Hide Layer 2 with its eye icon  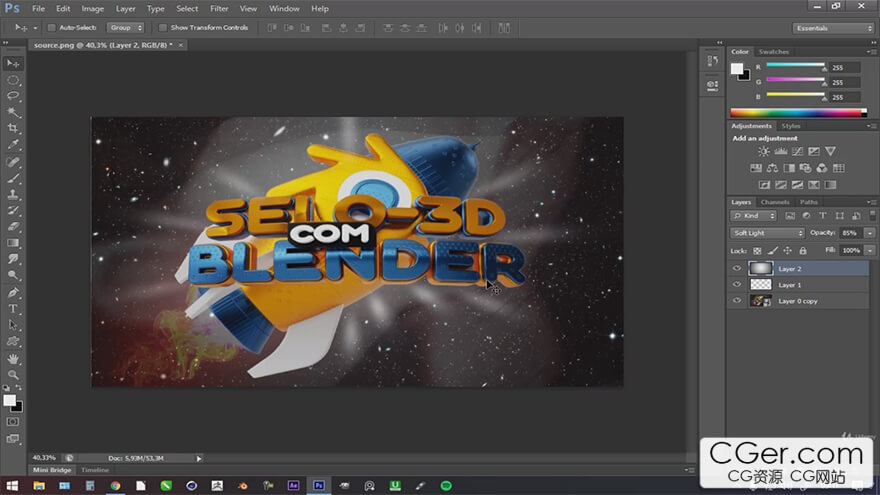737,268
